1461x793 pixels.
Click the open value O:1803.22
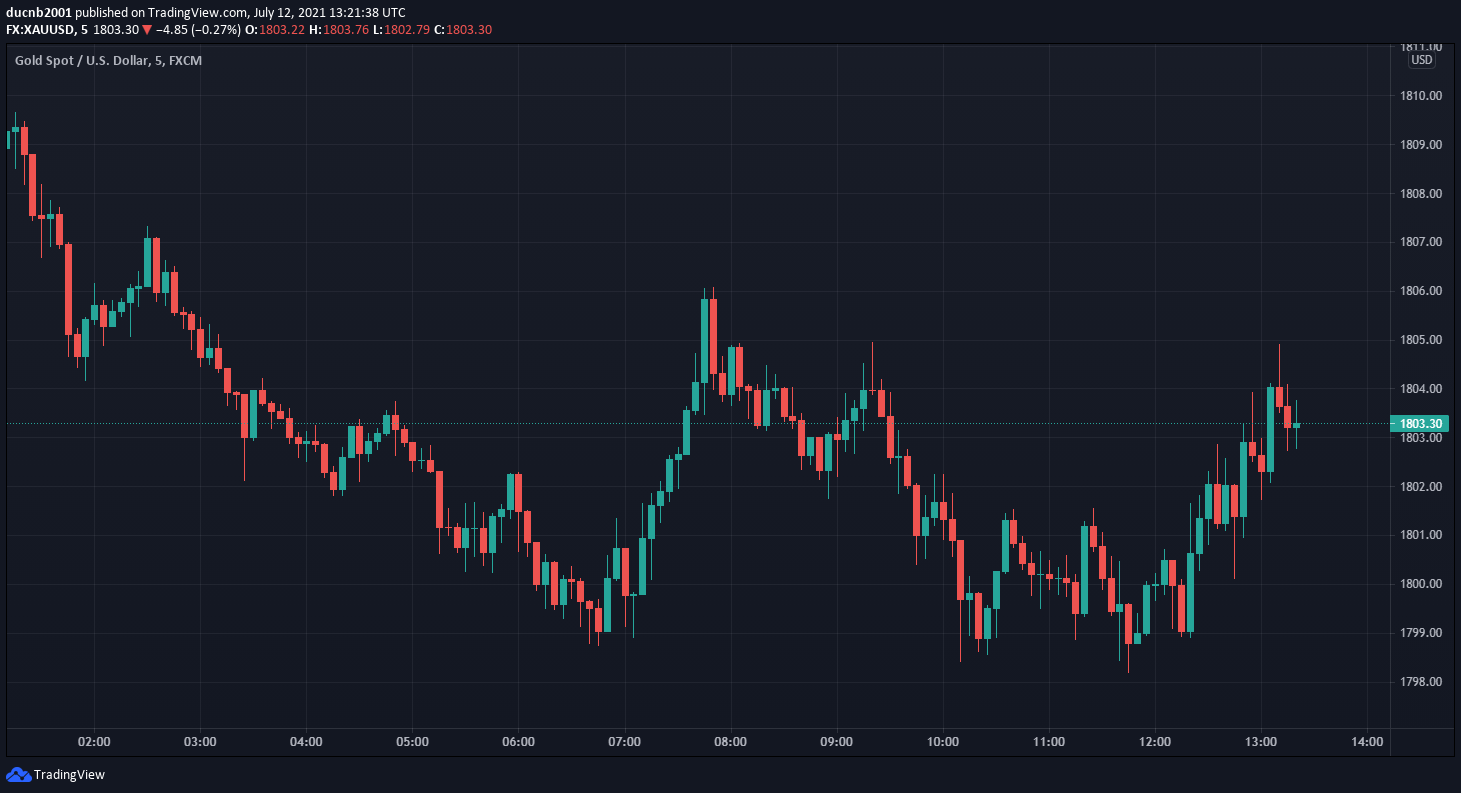[275, 30]
